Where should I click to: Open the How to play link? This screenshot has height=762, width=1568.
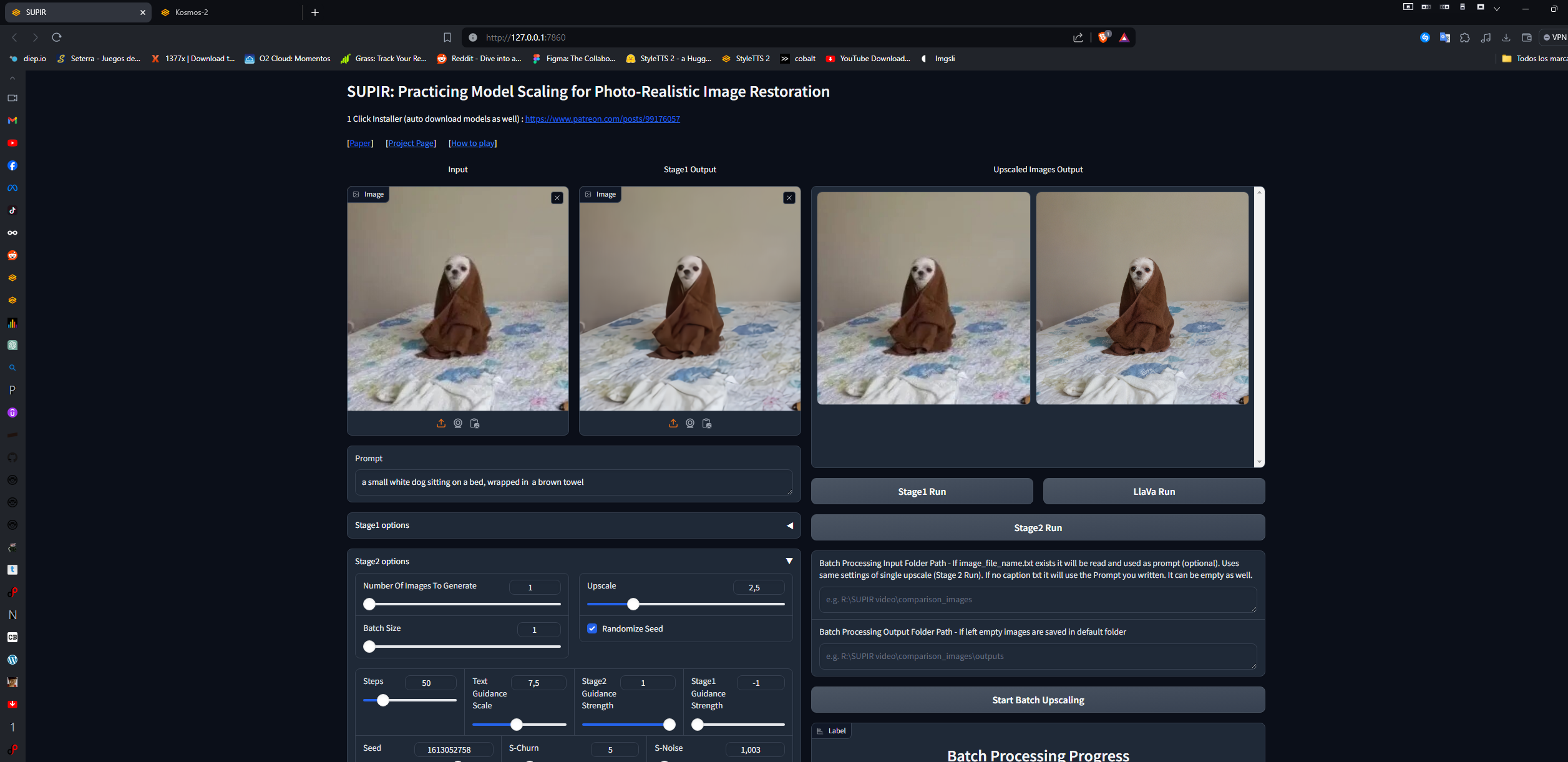click(x=472, y=143)
